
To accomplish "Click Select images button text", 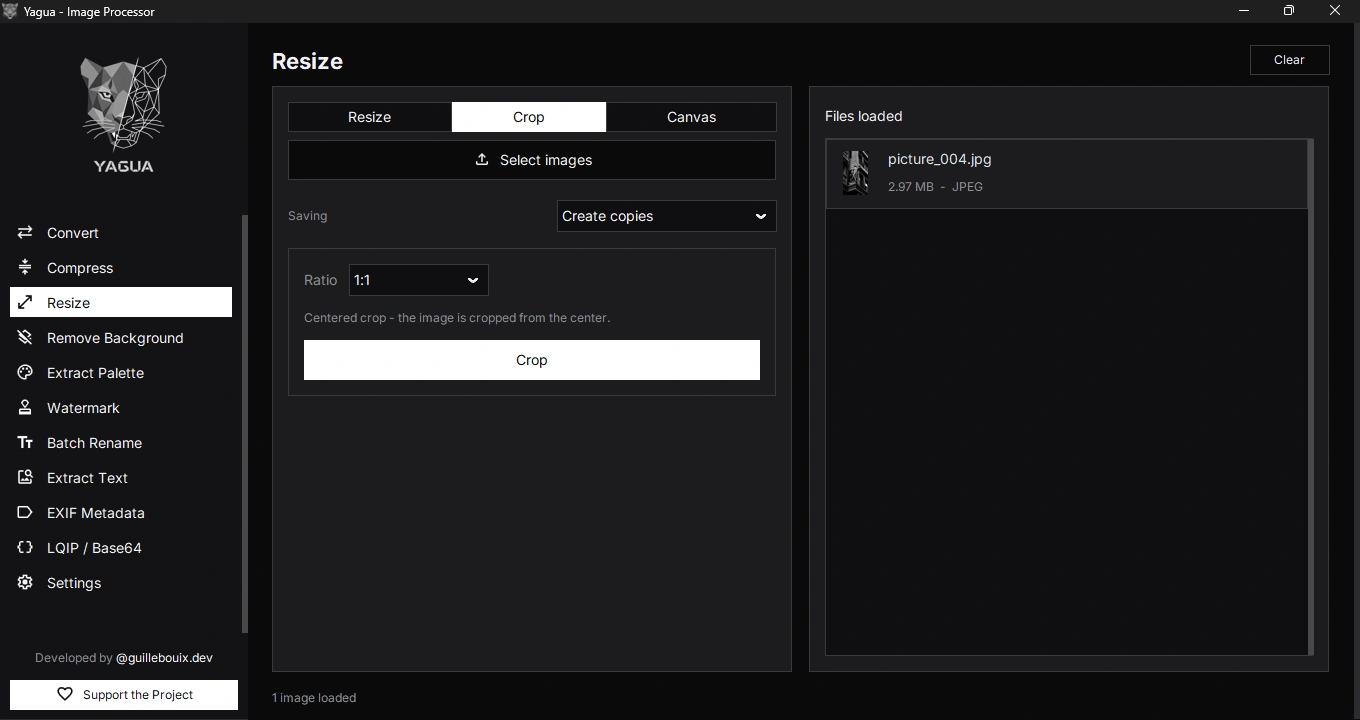I will [x=546, y=160].
